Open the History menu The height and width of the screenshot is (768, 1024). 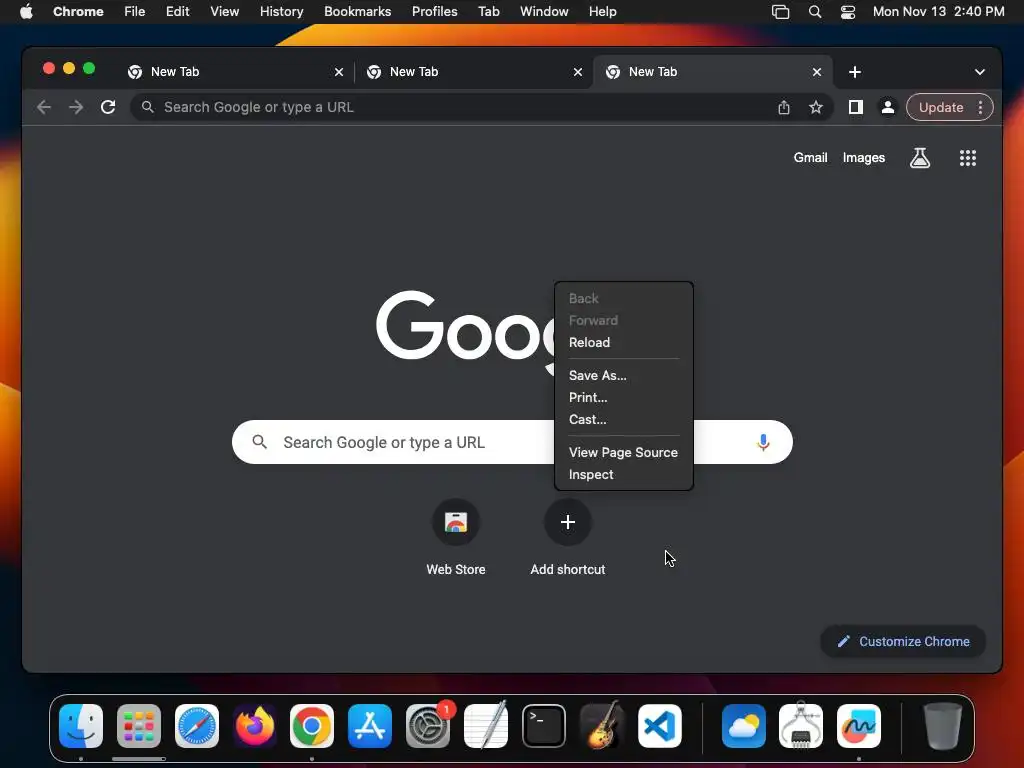[281, 12]
